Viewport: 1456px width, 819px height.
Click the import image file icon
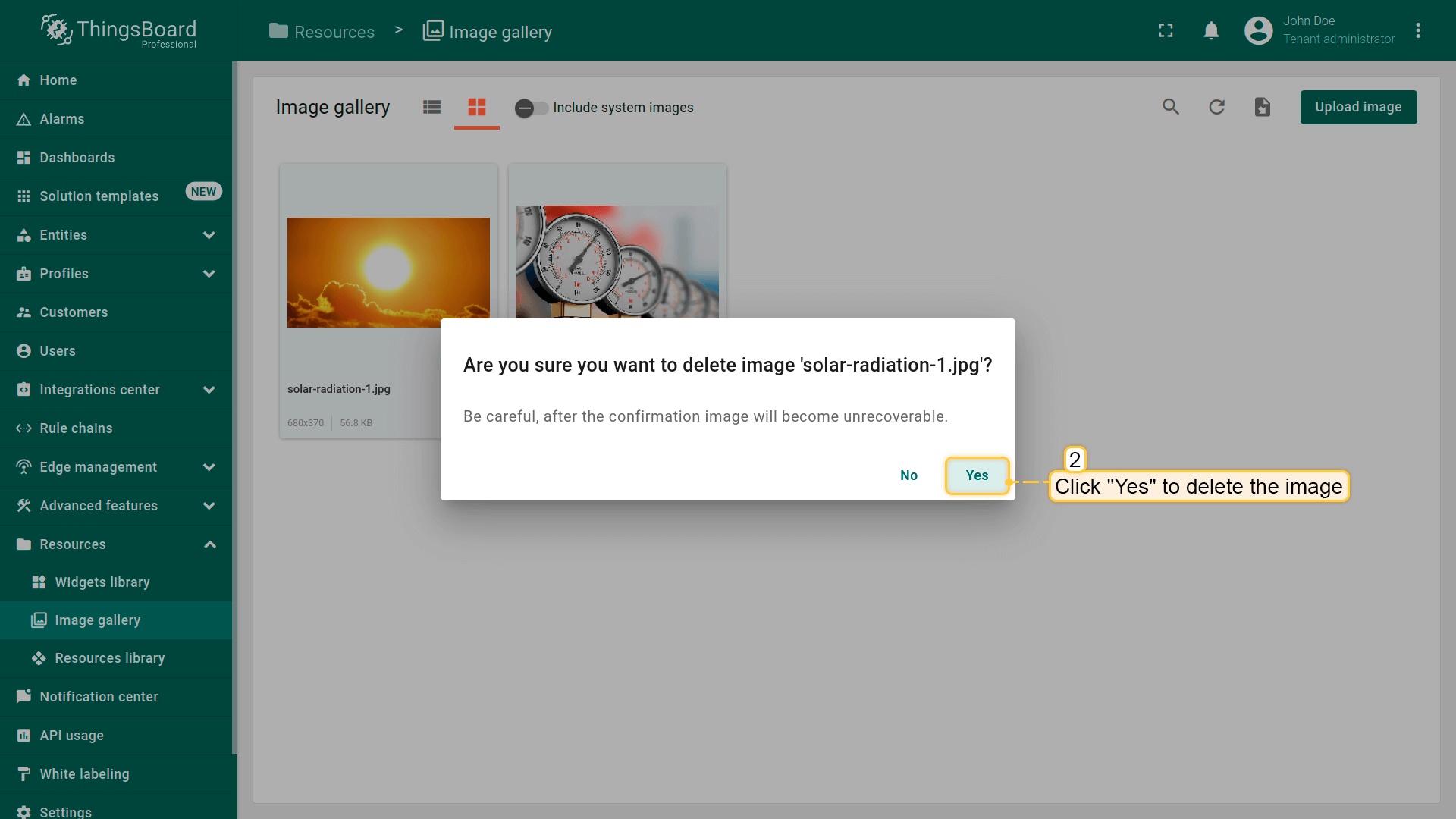coord(1262,107)
